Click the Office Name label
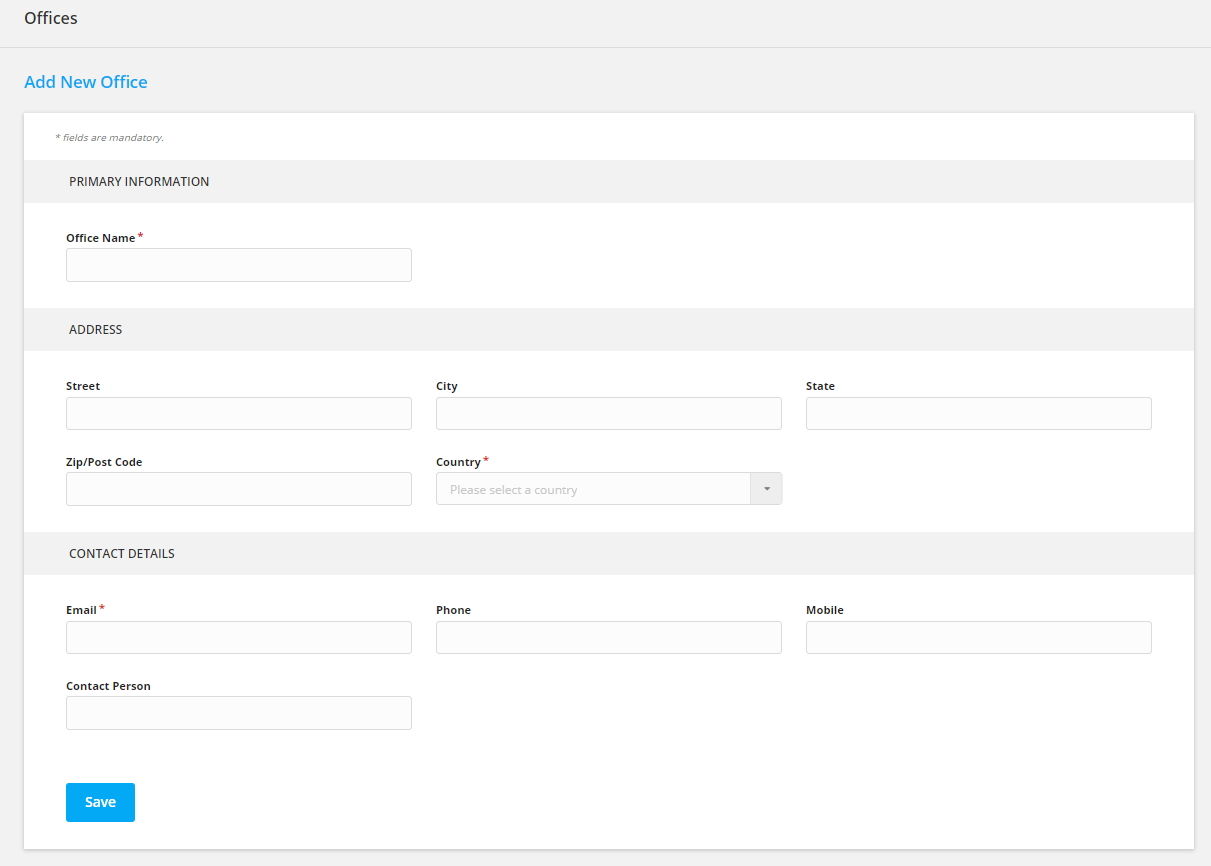 click(x=101, y=238)
